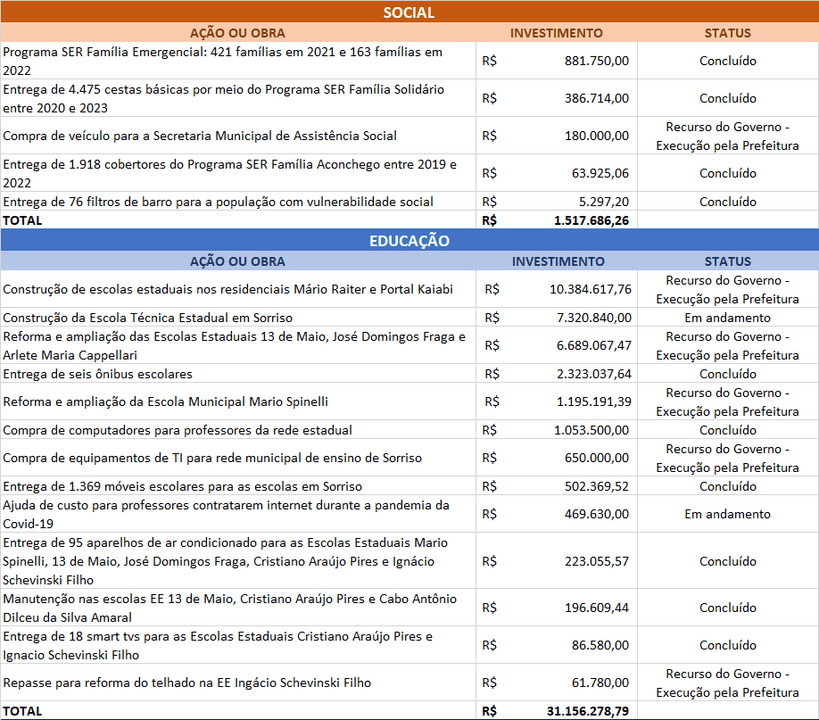Select the STATUS column header under EDUCAÇÃO
The width and height of the screenshot is (819, 720).
click(727, 261)
